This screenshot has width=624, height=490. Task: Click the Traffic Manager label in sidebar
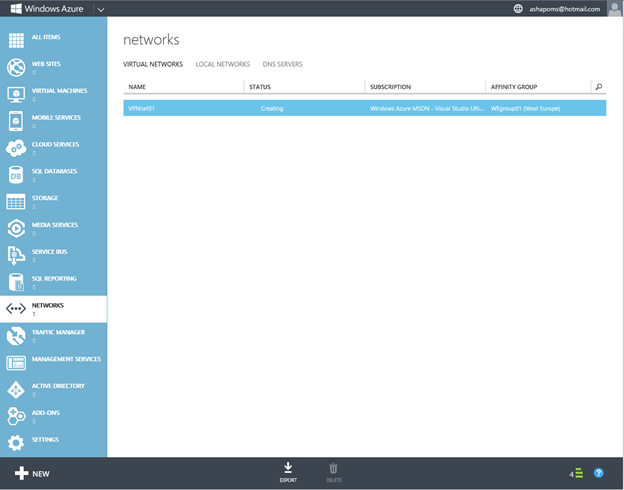(x=58, y=332)
